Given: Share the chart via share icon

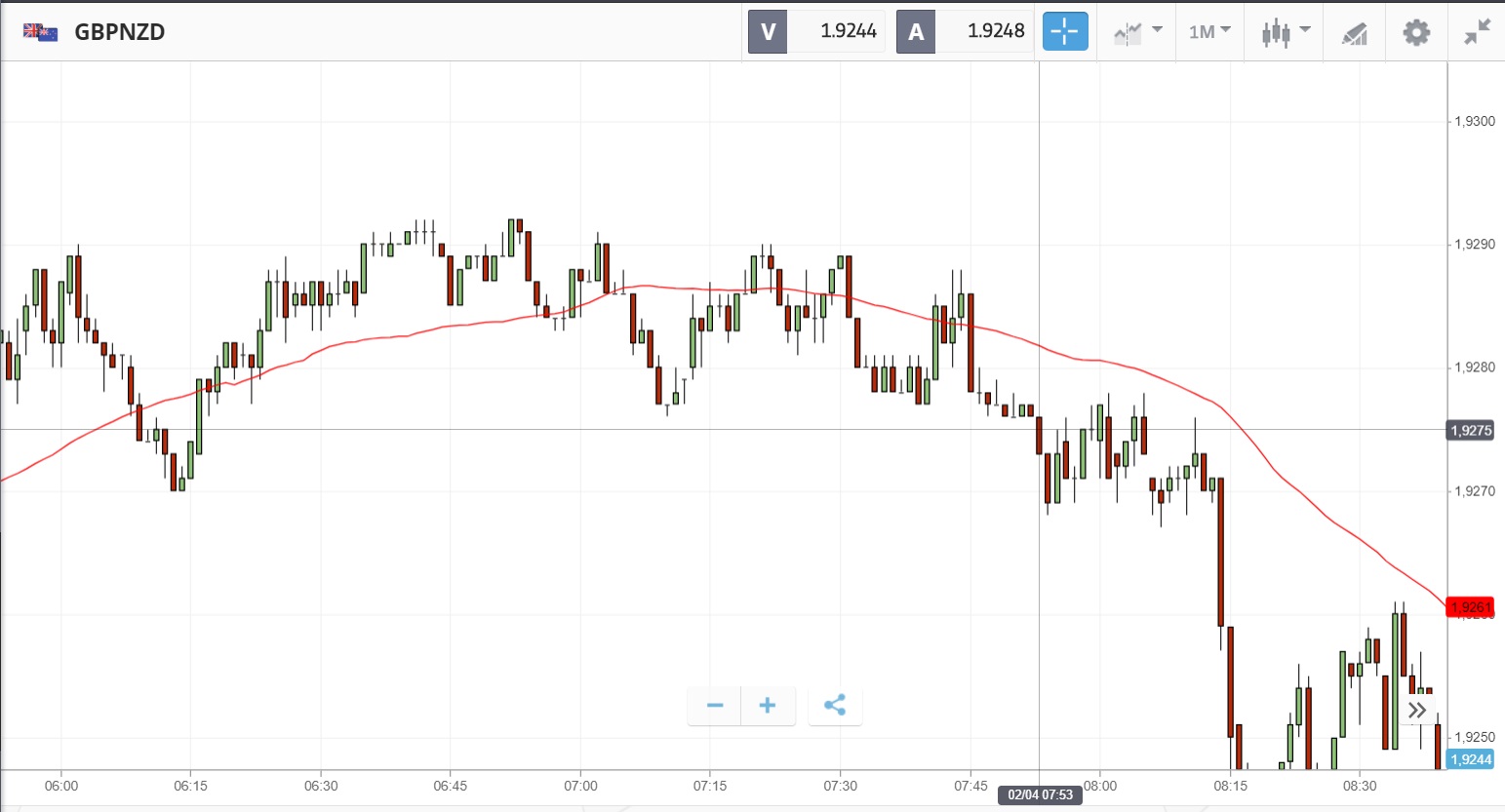Looking at the screenshot, I should click(835, 706).
